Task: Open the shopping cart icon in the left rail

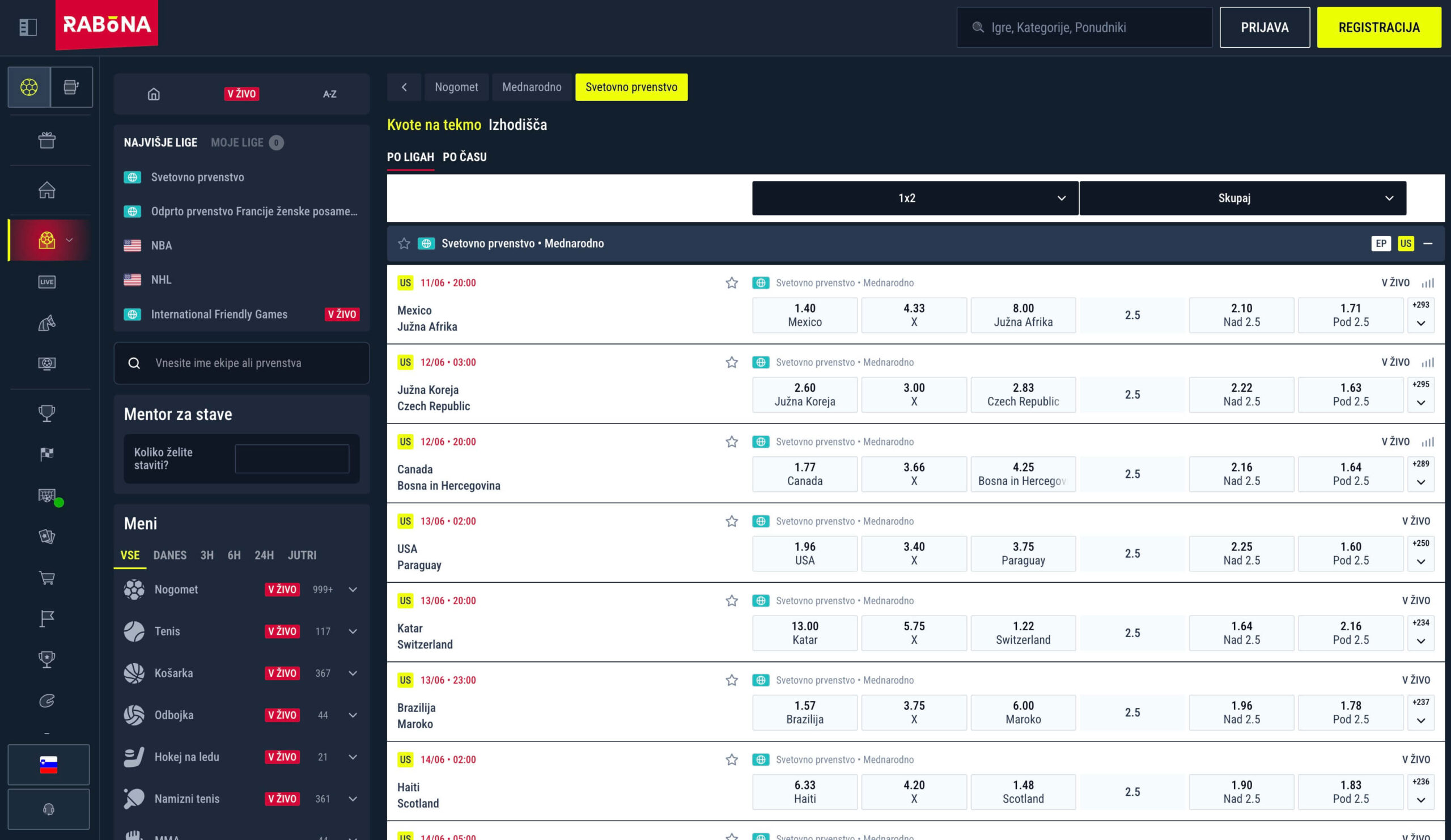Action: [x=46, y=578]
